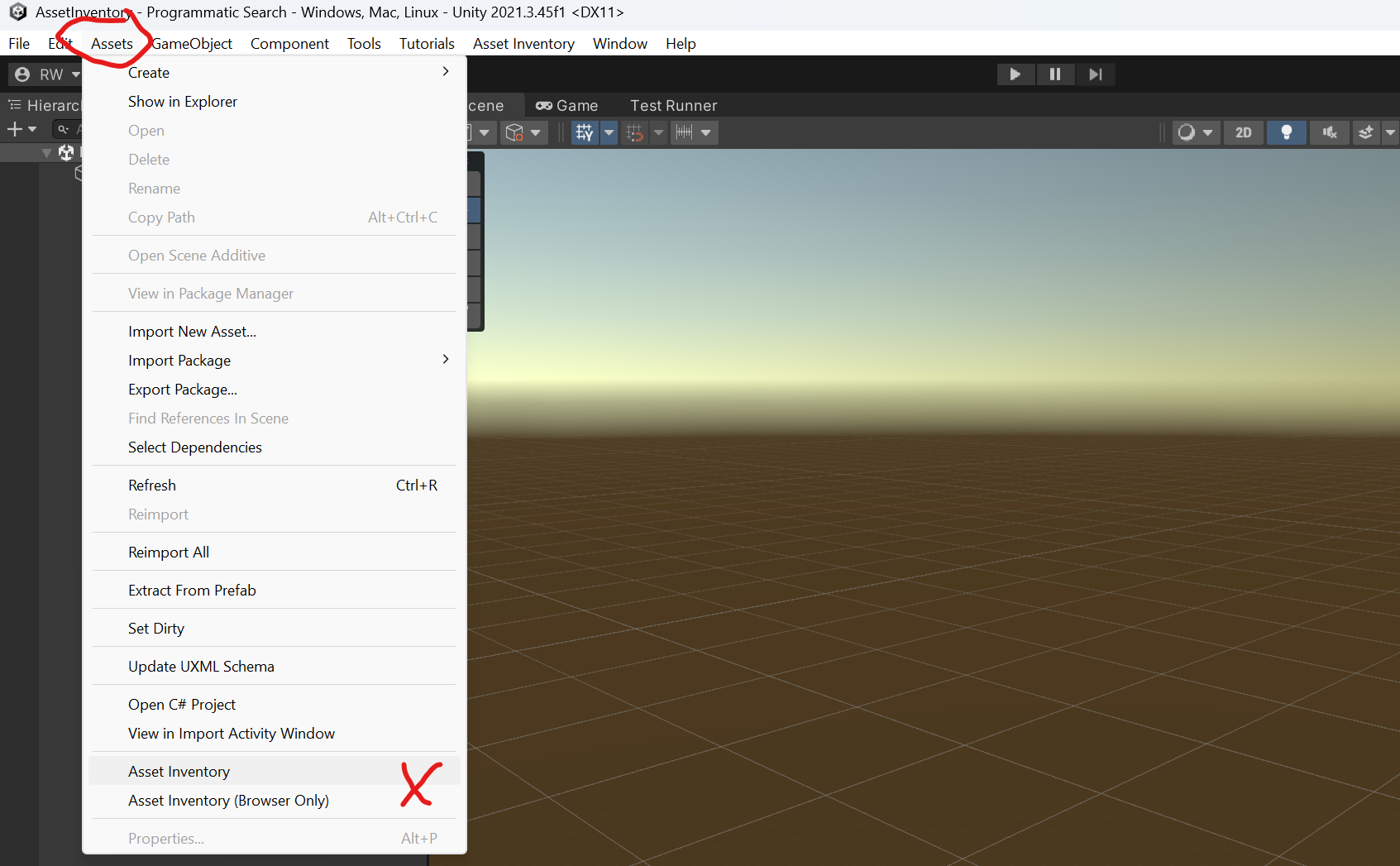The width and height of the screenshot is (1400, 866).
Task: Open the GameObject menu
Action: 192,44
